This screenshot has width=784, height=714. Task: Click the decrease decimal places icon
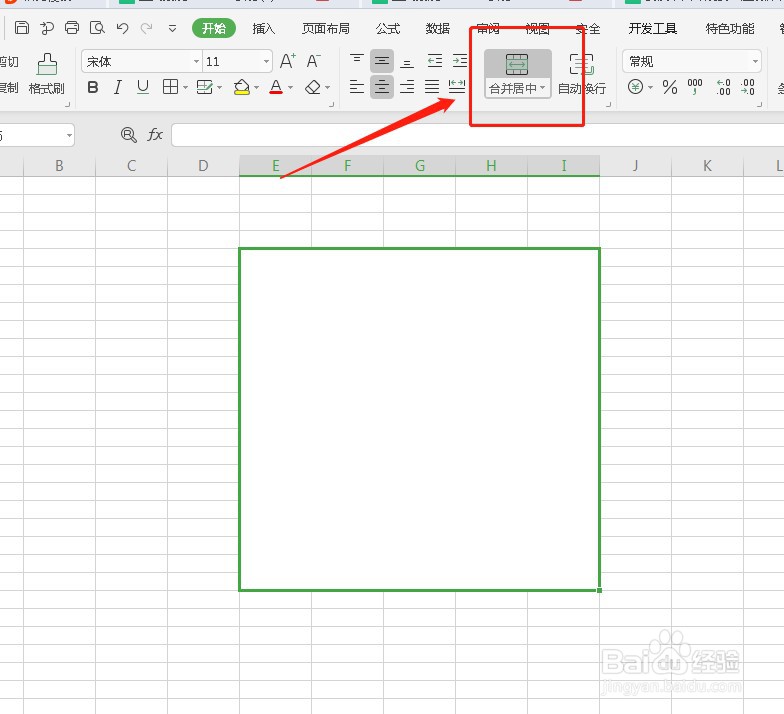748,87
